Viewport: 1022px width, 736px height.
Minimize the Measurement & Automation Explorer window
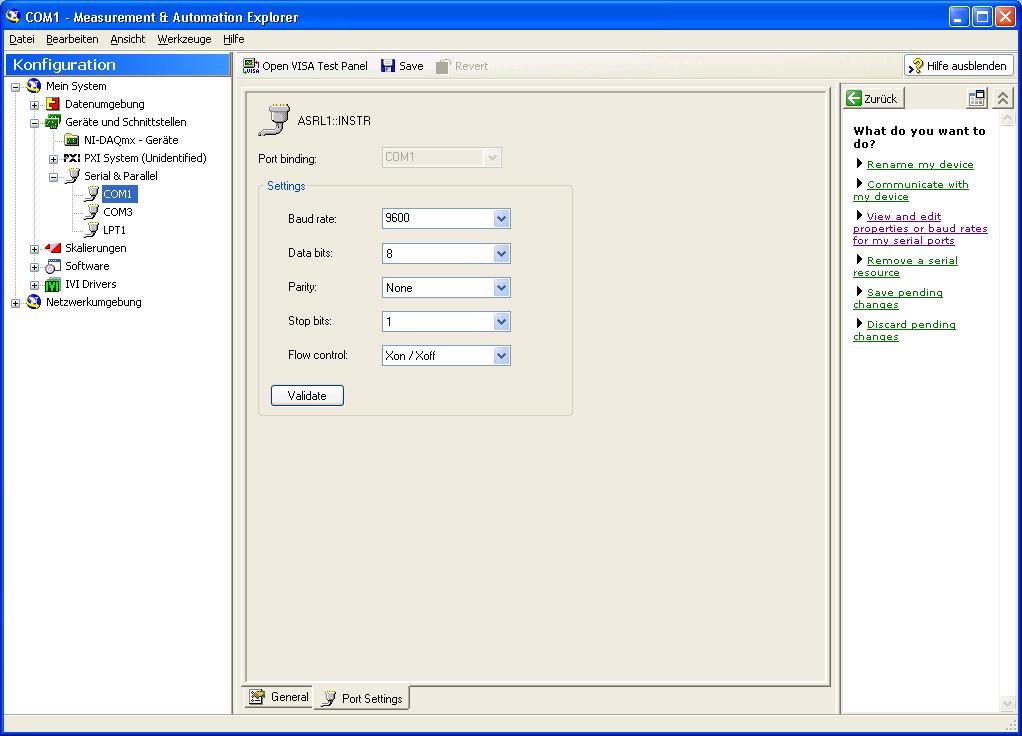[x=958, y=17]
